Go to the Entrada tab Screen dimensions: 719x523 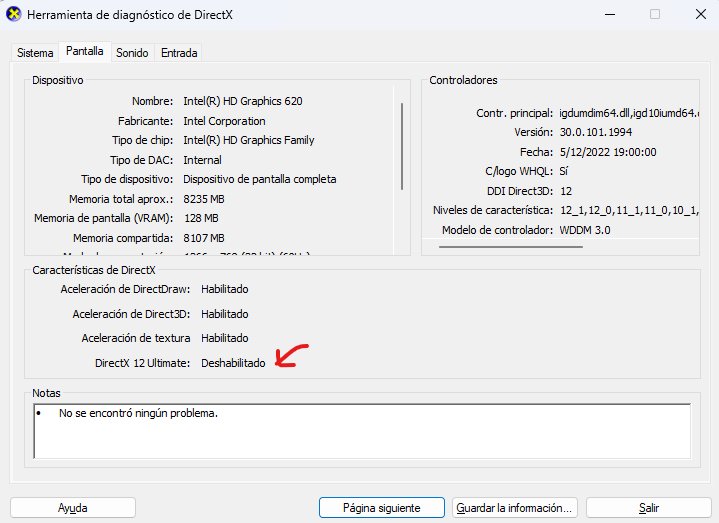(x=179, y=53)
